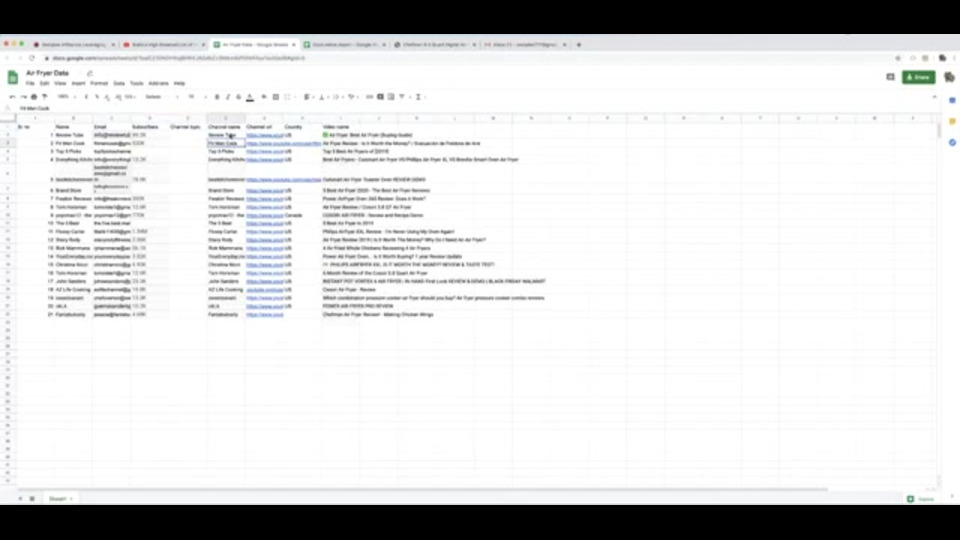Screen dimensions: 960x540
Task: Click the add sheet plus icon
Action: click(x=20, y=499)
